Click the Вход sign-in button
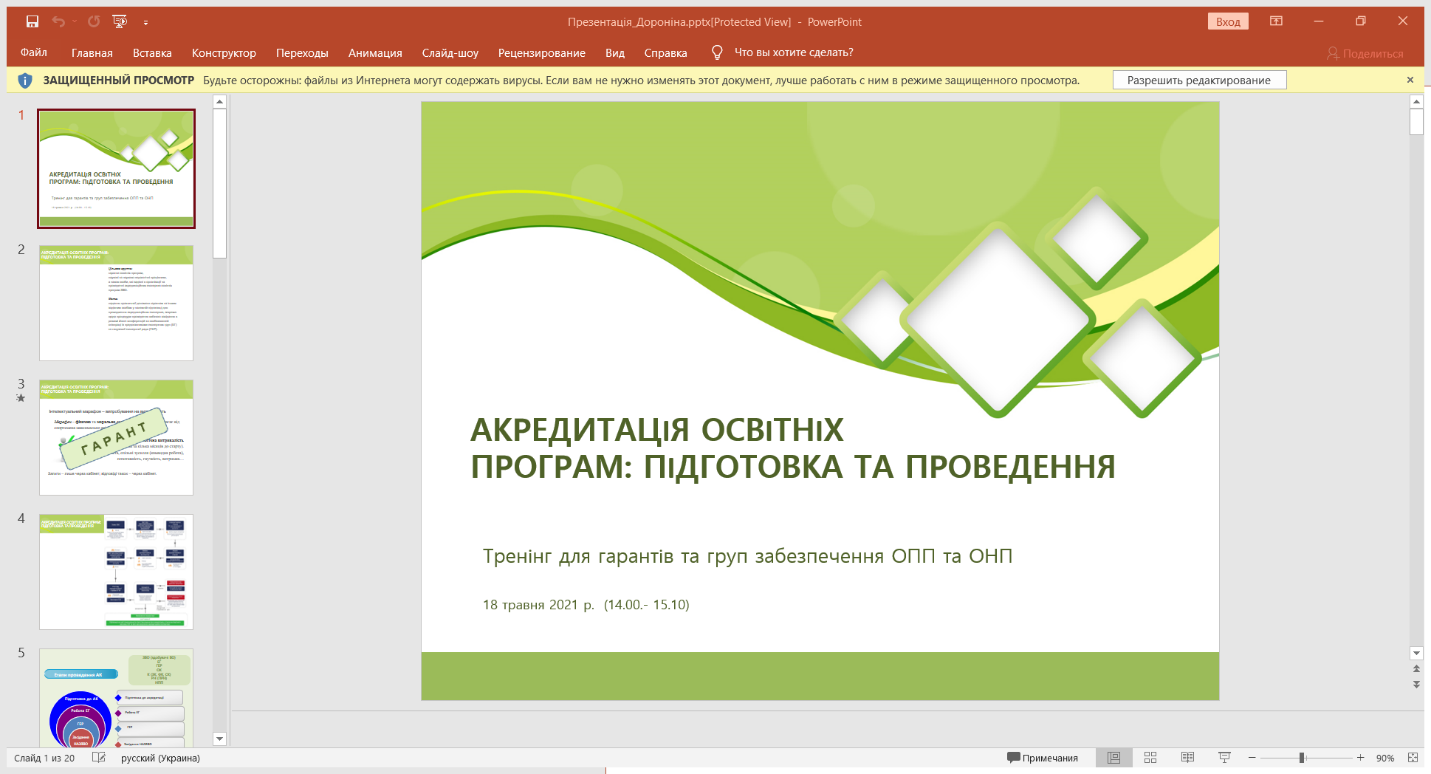Image resolution: width=1431 pixels, height=774 pixels. coord(1227,20)
